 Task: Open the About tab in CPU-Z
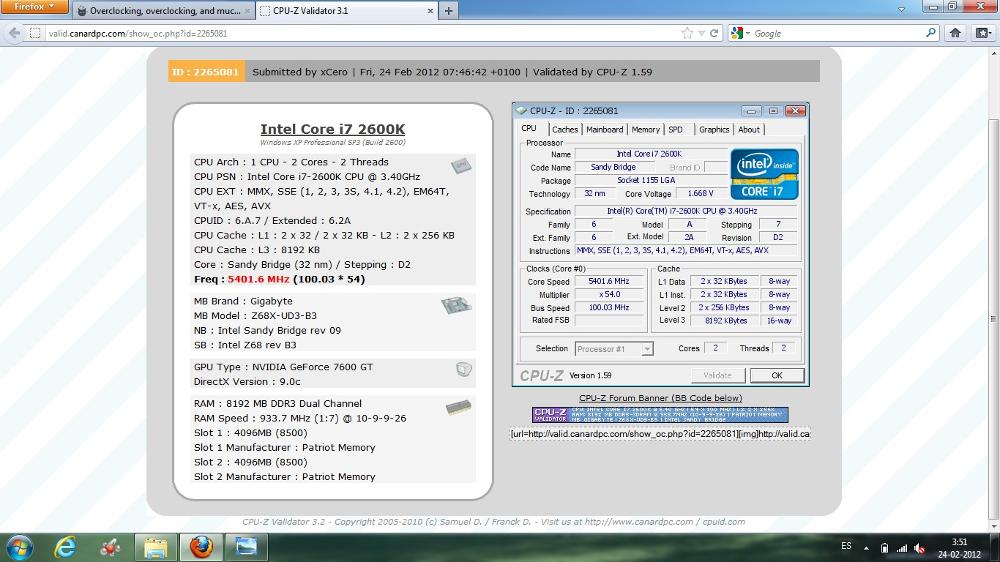(749, 129)
